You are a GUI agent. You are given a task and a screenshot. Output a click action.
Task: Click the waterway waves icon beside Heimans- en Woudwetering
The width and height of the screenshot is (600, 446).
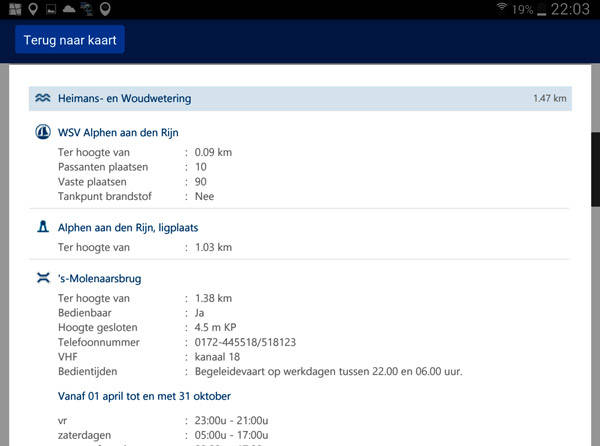click(43, 98)
